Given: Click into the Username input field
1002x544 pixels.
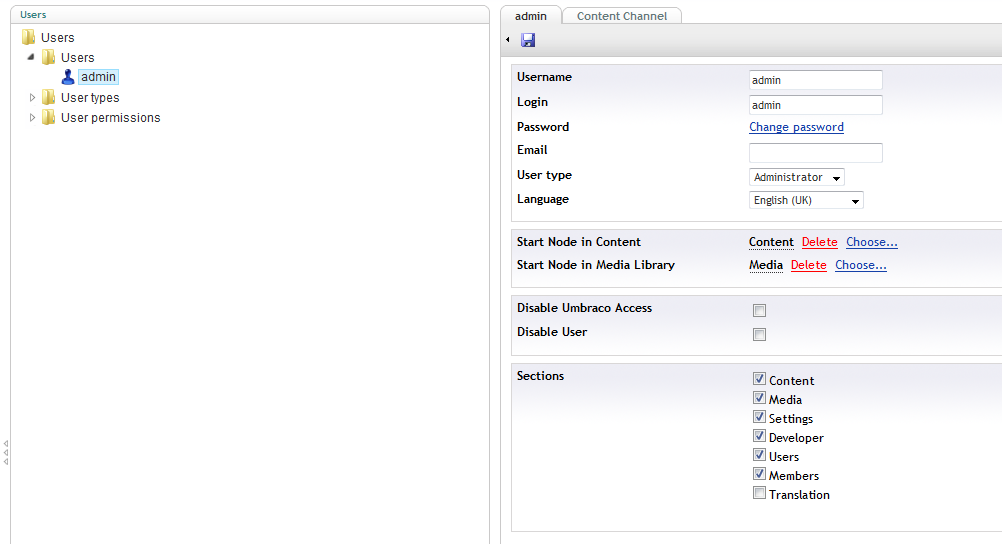Looking at the screenshot, I should 815,80.
